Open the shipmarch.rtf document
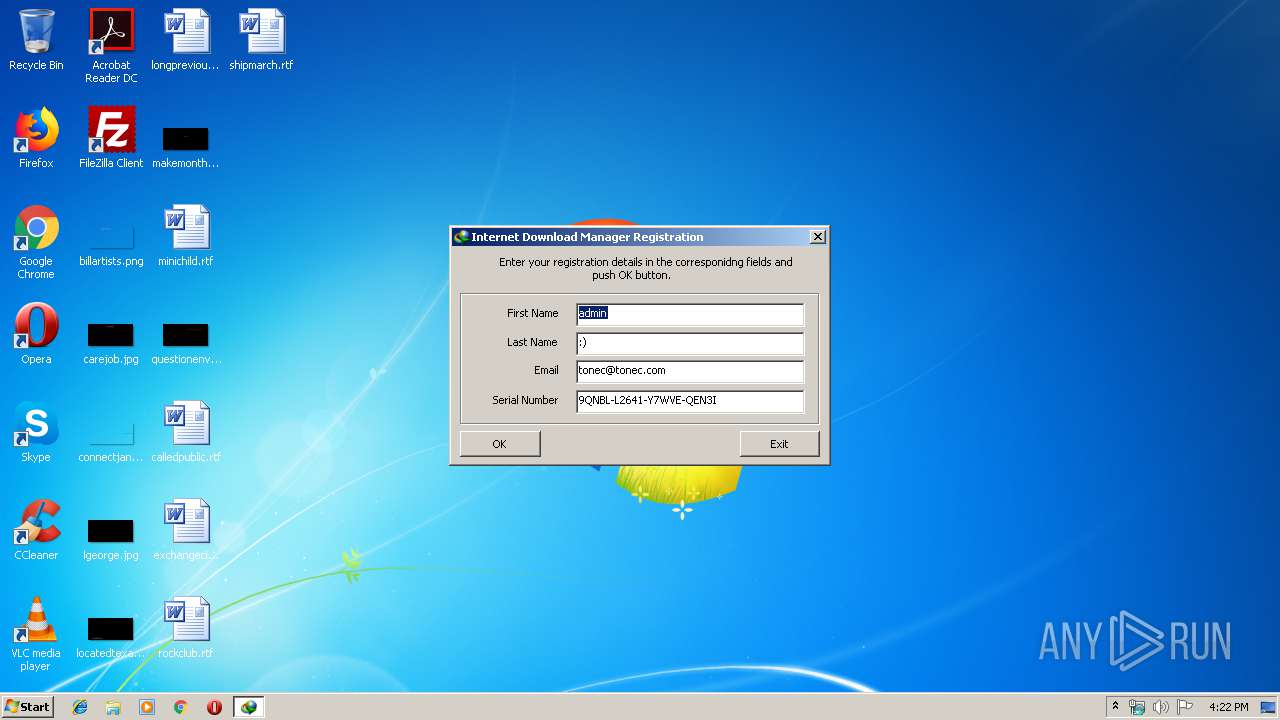 261,40
